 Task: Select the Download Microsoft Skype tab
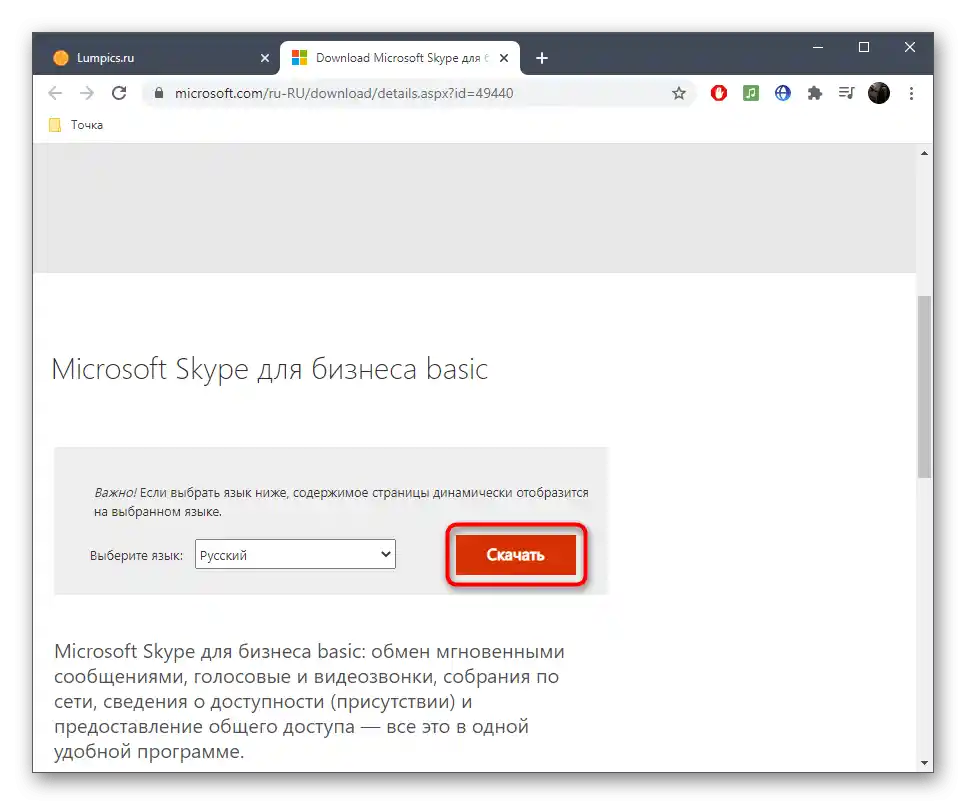(400, 58)
